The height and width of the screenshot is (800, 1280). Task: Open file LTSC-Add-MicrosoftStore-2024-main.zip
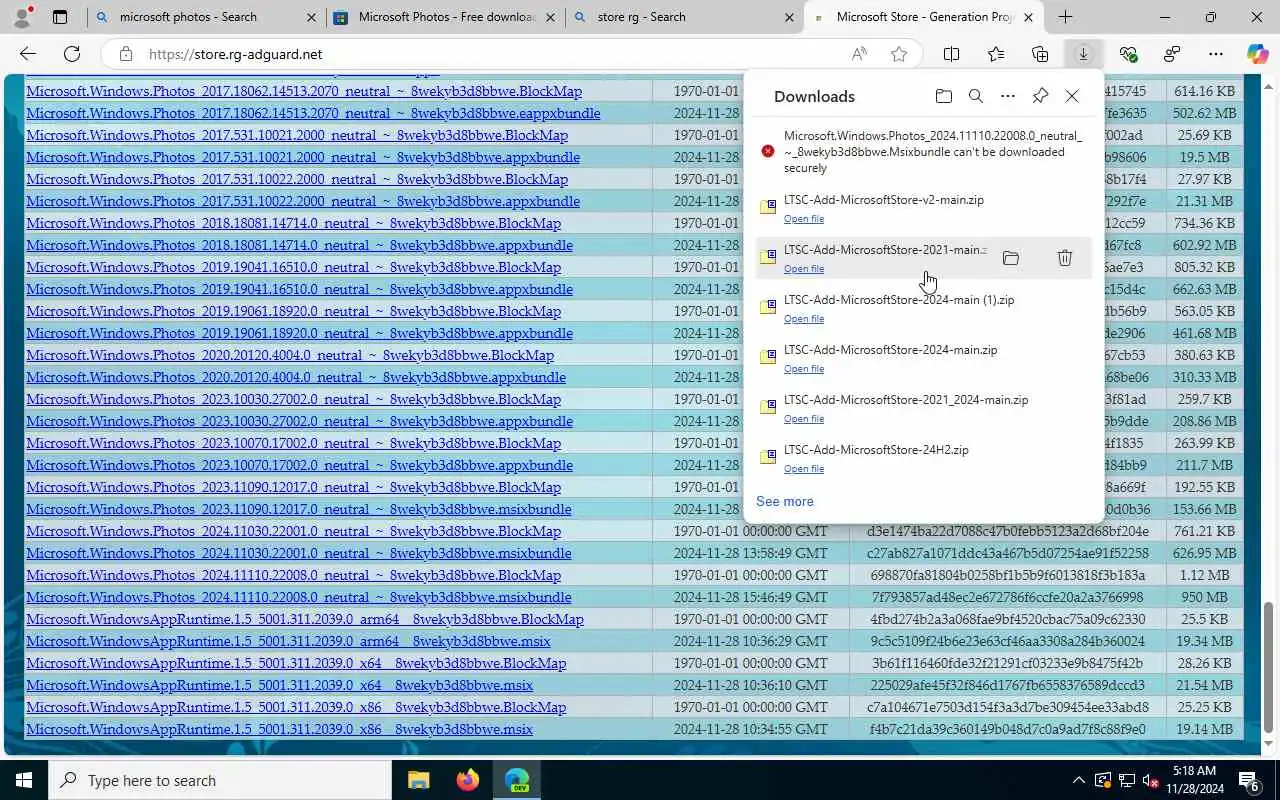pyautogui.click(x=804, y=369)
